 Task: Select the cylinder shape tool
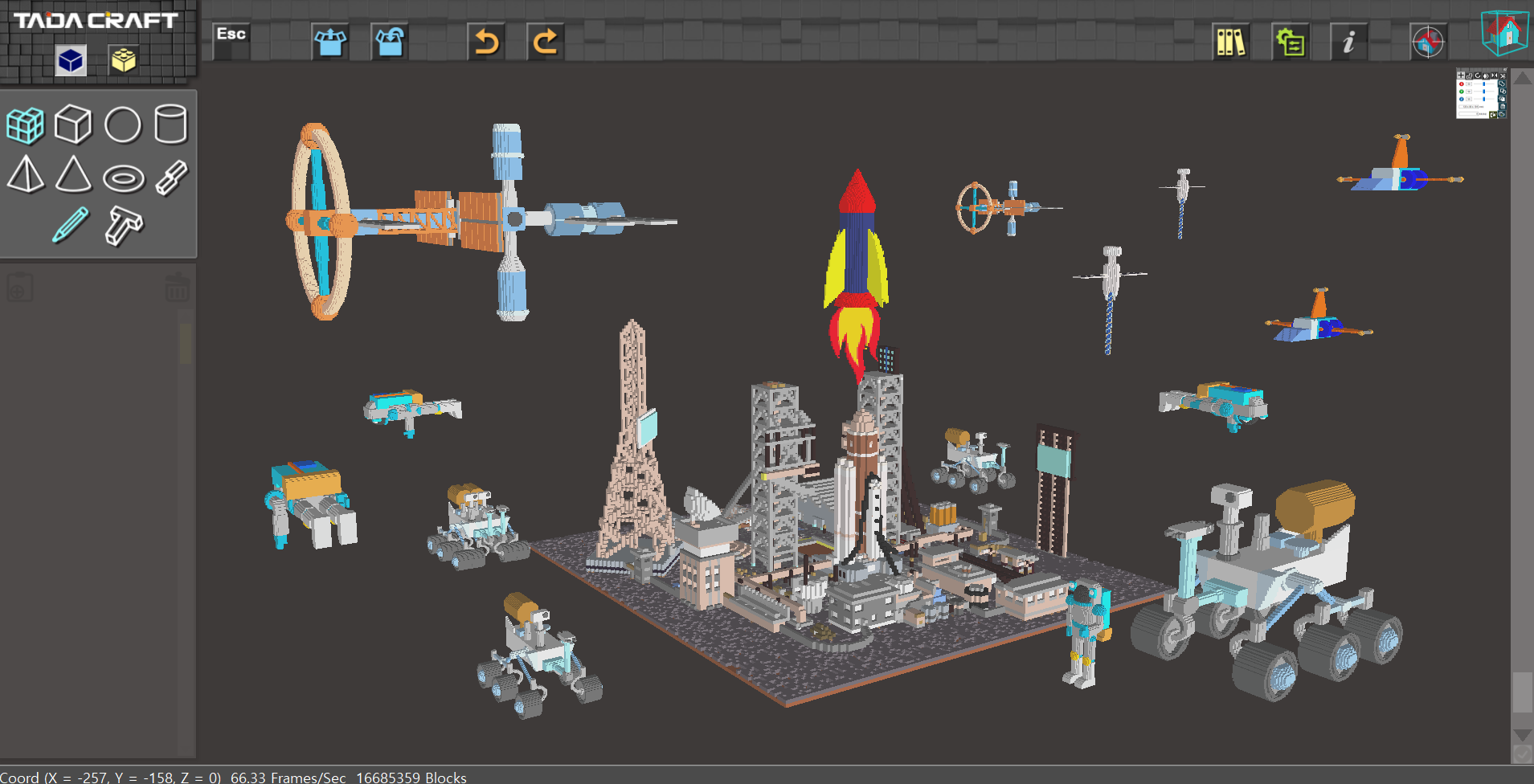170,125
